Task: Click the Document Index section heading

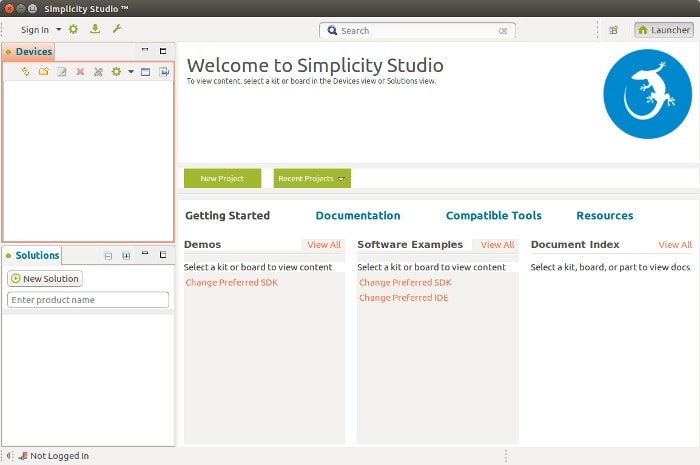Action: tap(575, 245)
